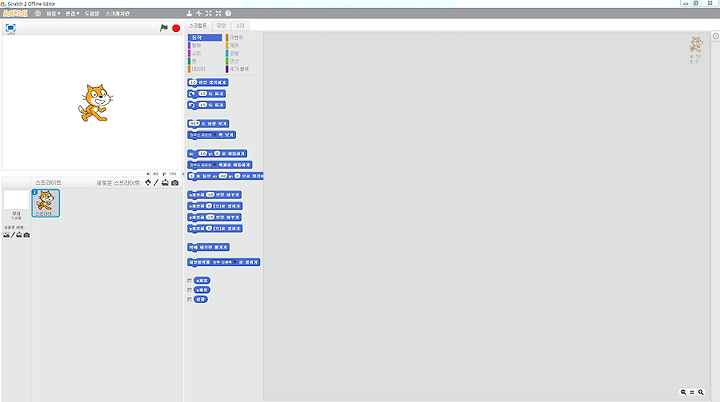This screenshot has height=402, width=720.
Task: Create new backdrop from camera
Action: (27, 235)
